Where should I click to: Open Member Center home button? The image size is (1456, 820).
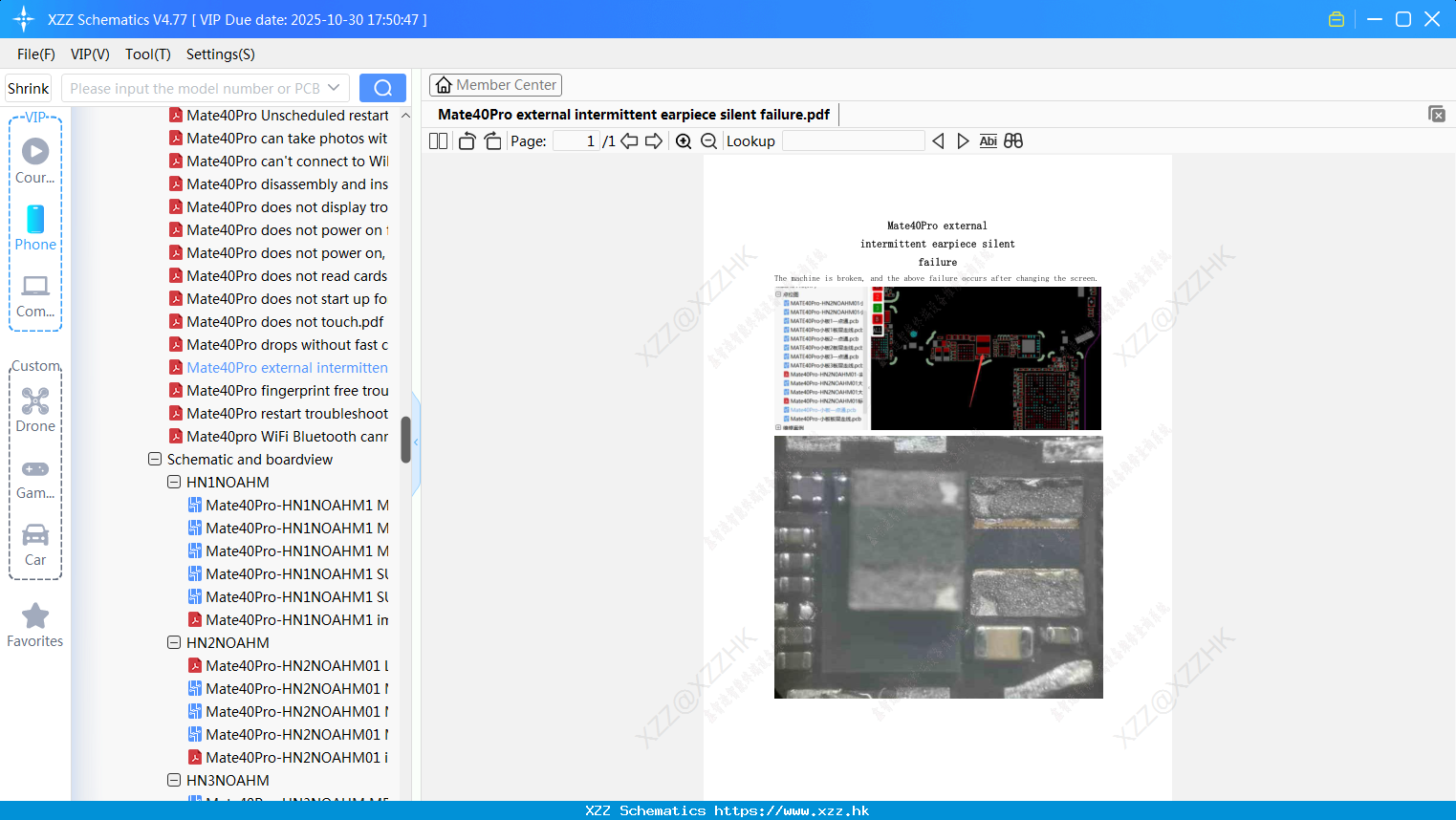[495, 85]
